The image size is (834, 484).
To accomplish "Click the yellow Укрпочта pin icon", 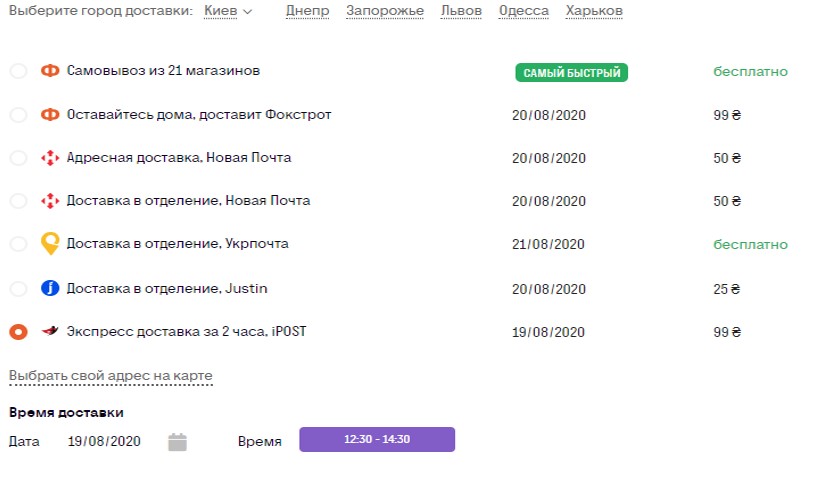I will 50,244.
